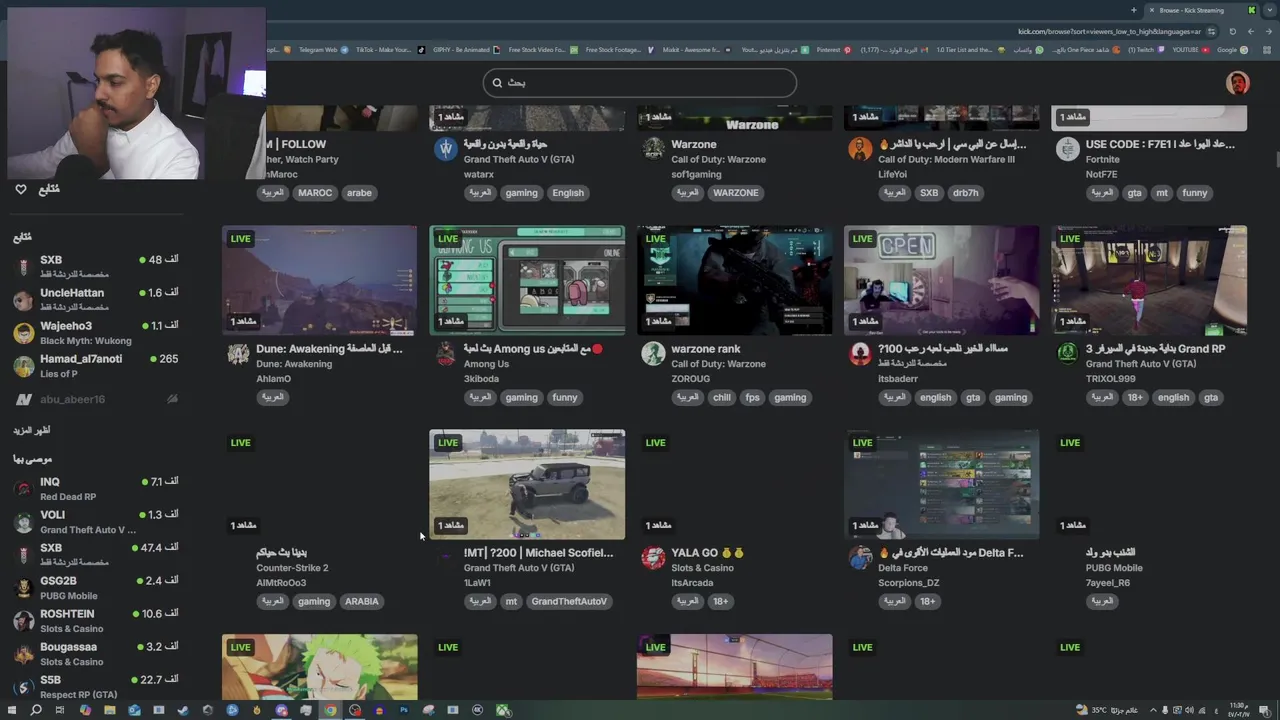Click the browser address bar URL
1280x720 pixels.
click(x=1108, y=31)
